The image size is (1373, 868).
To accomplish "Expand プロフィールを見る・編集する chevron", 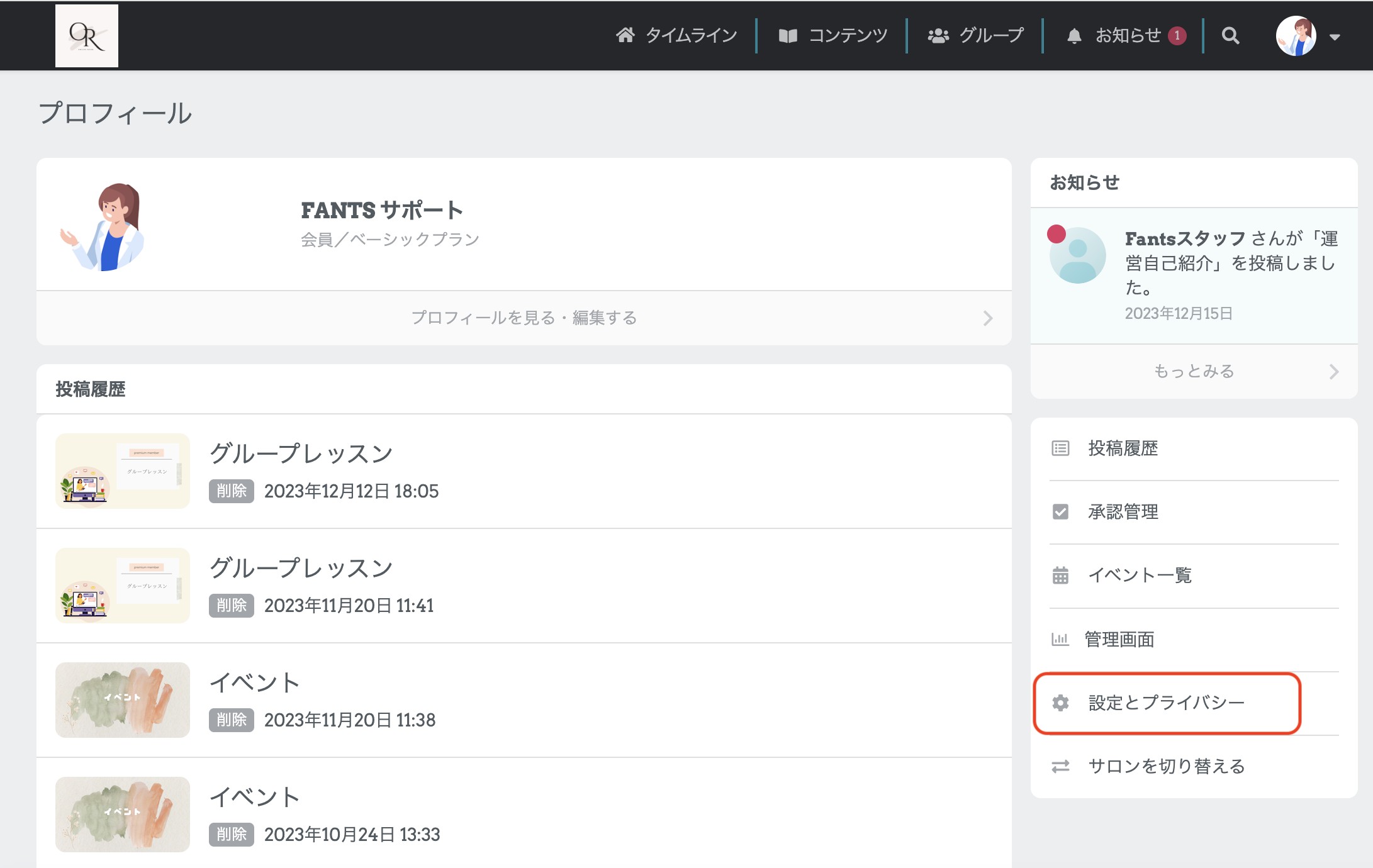I will click(987, 318).
